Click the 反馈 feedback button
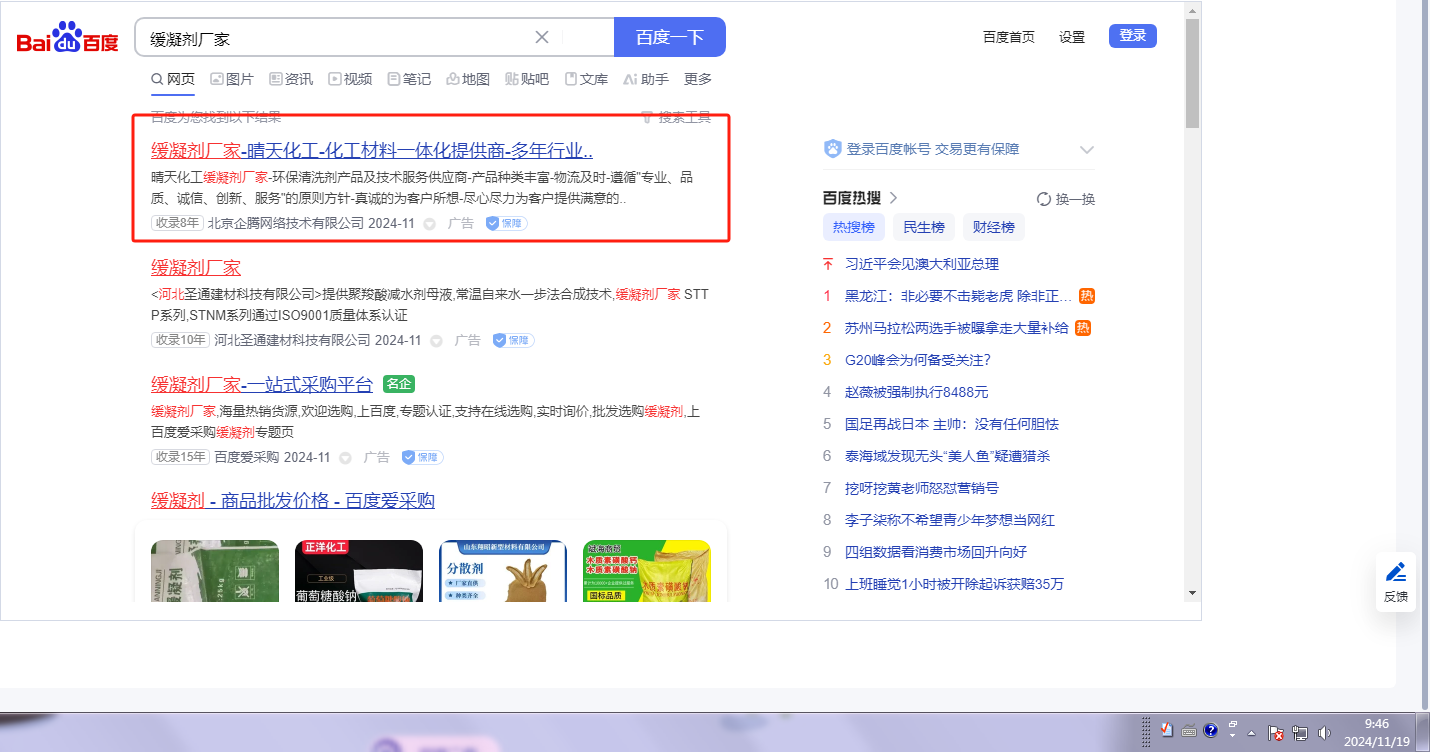The height and width of the screenshot is (752, 1430). (x=1396, y=582)
